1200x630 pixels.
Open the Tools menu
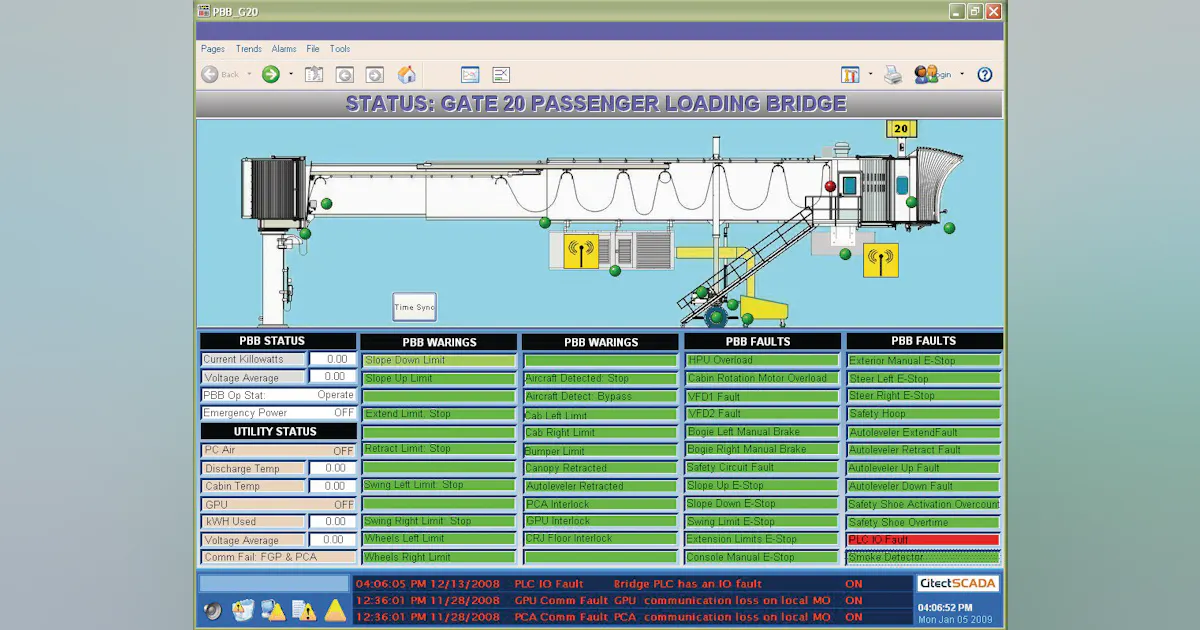point(340,49)
